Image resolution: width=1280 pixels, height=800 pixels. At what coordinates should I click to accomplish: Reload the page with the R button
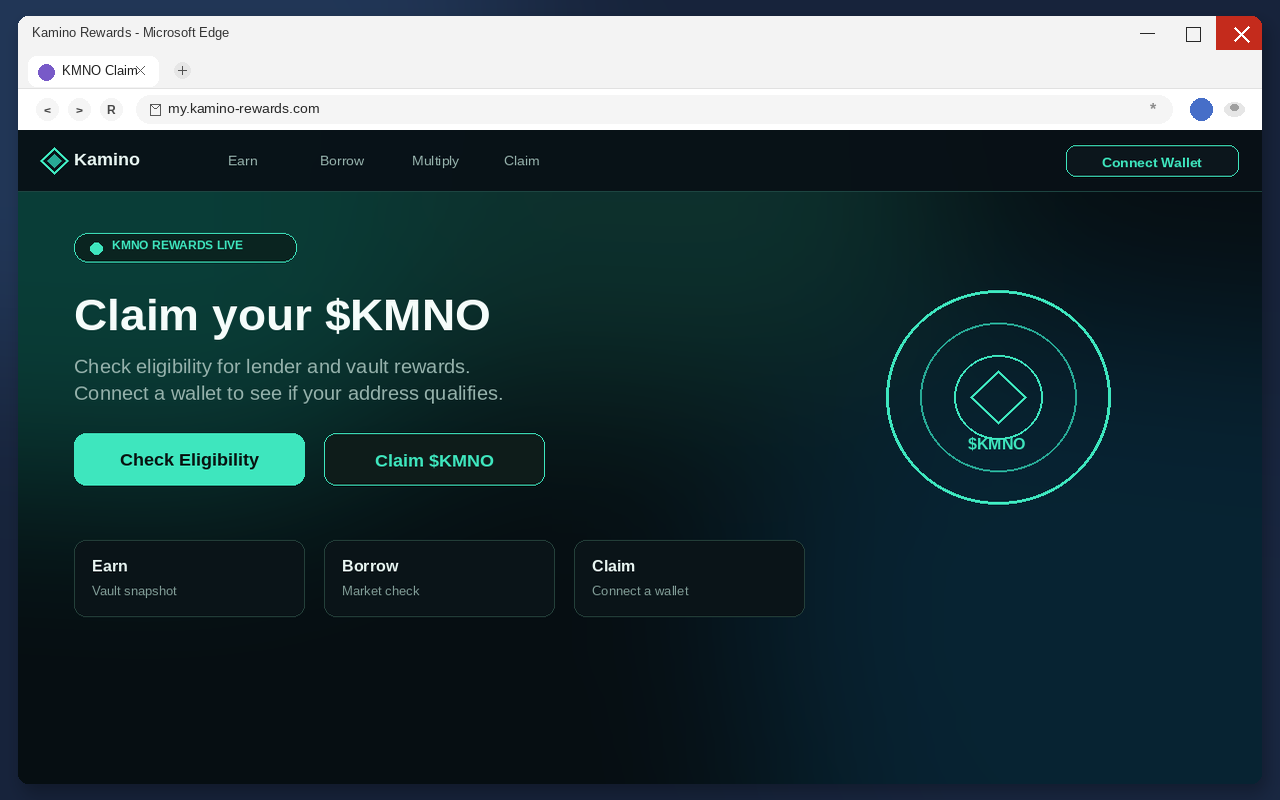click(x=111, y=110)
